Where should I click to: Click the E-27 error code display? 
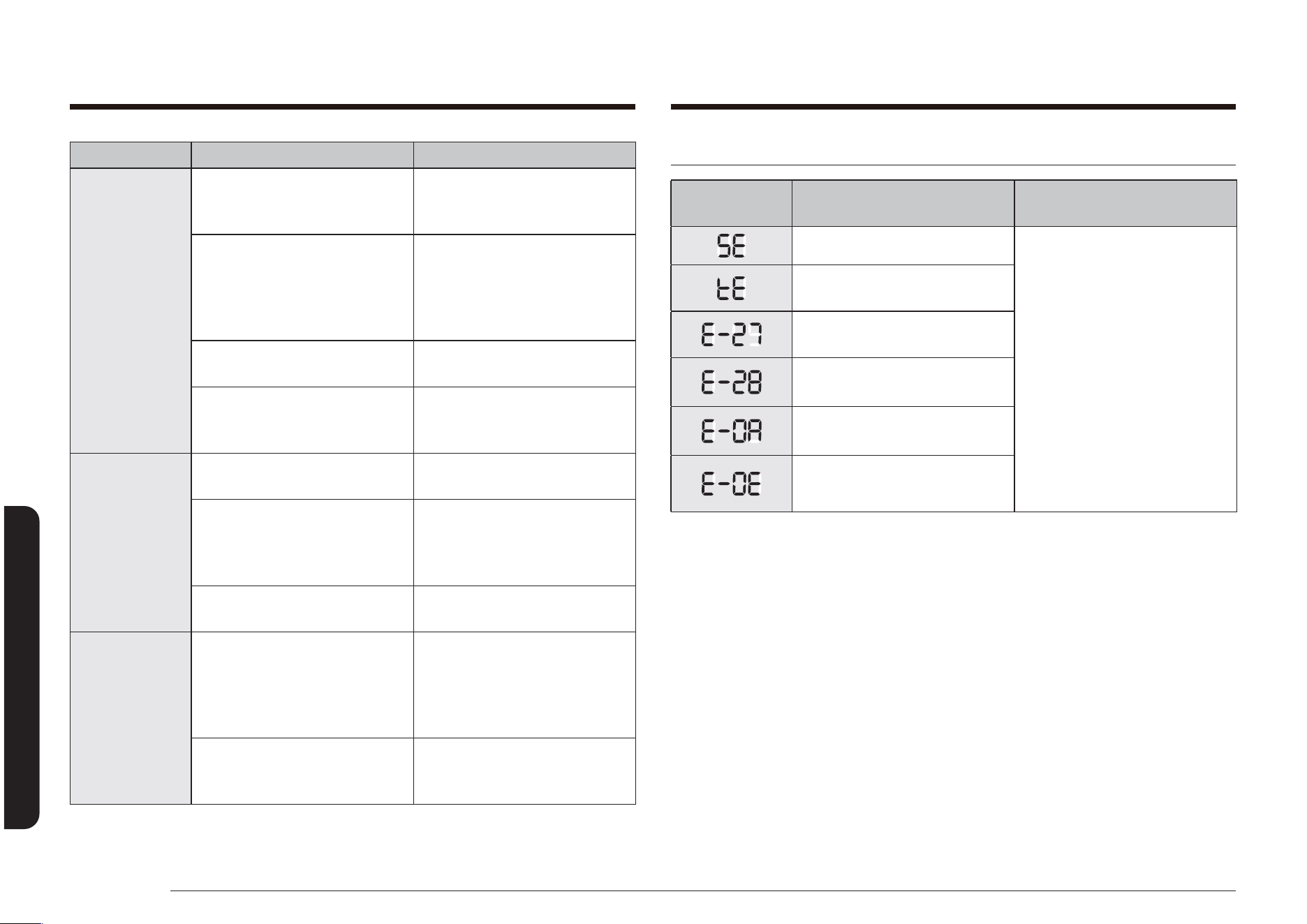pyautogui.click(x=731, y=334)
